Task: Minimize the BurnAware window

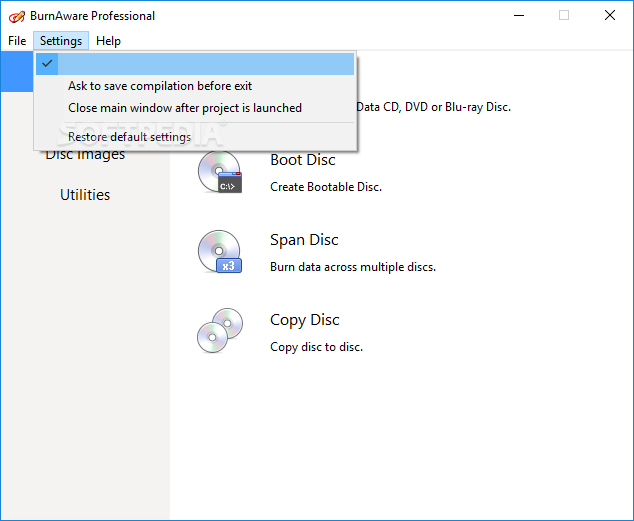Action: pyautogui.click(x=519, y=15)
